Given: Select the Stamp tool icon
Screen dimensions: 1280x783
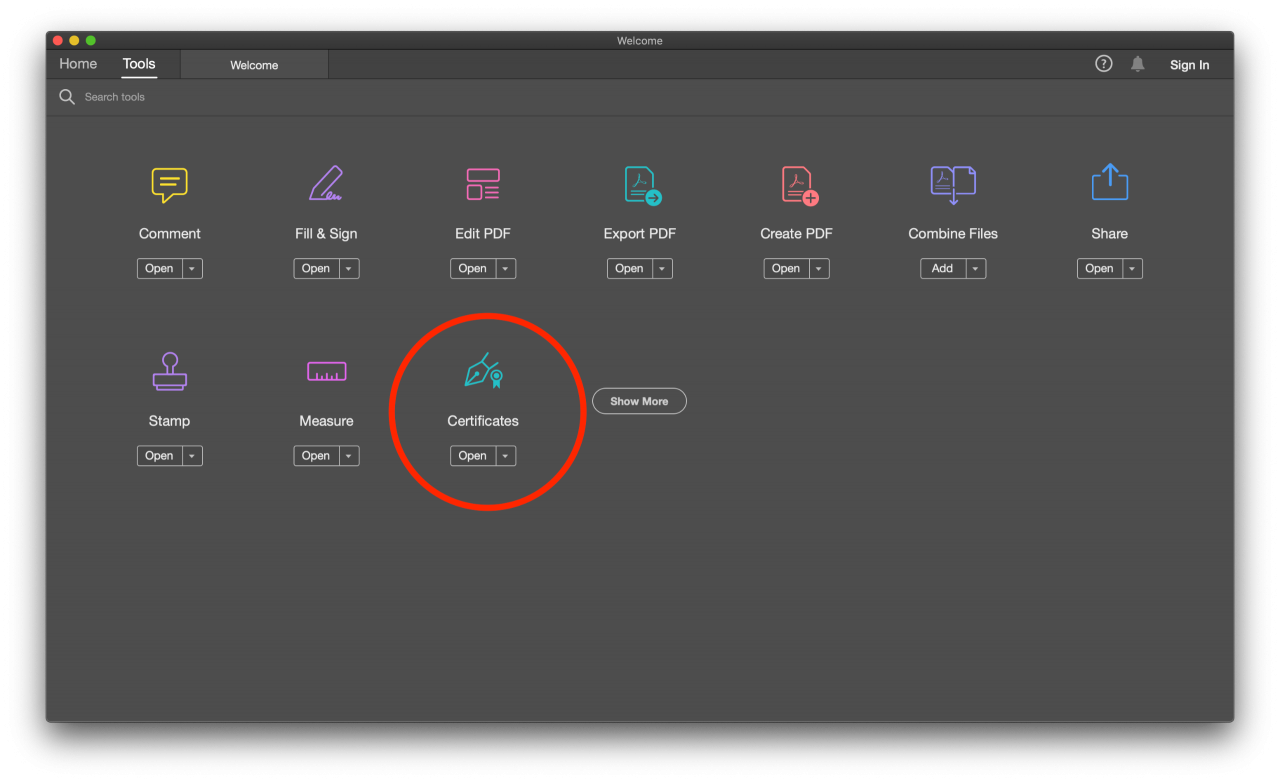Looking at the screenshot, I should tap(169, 371).
